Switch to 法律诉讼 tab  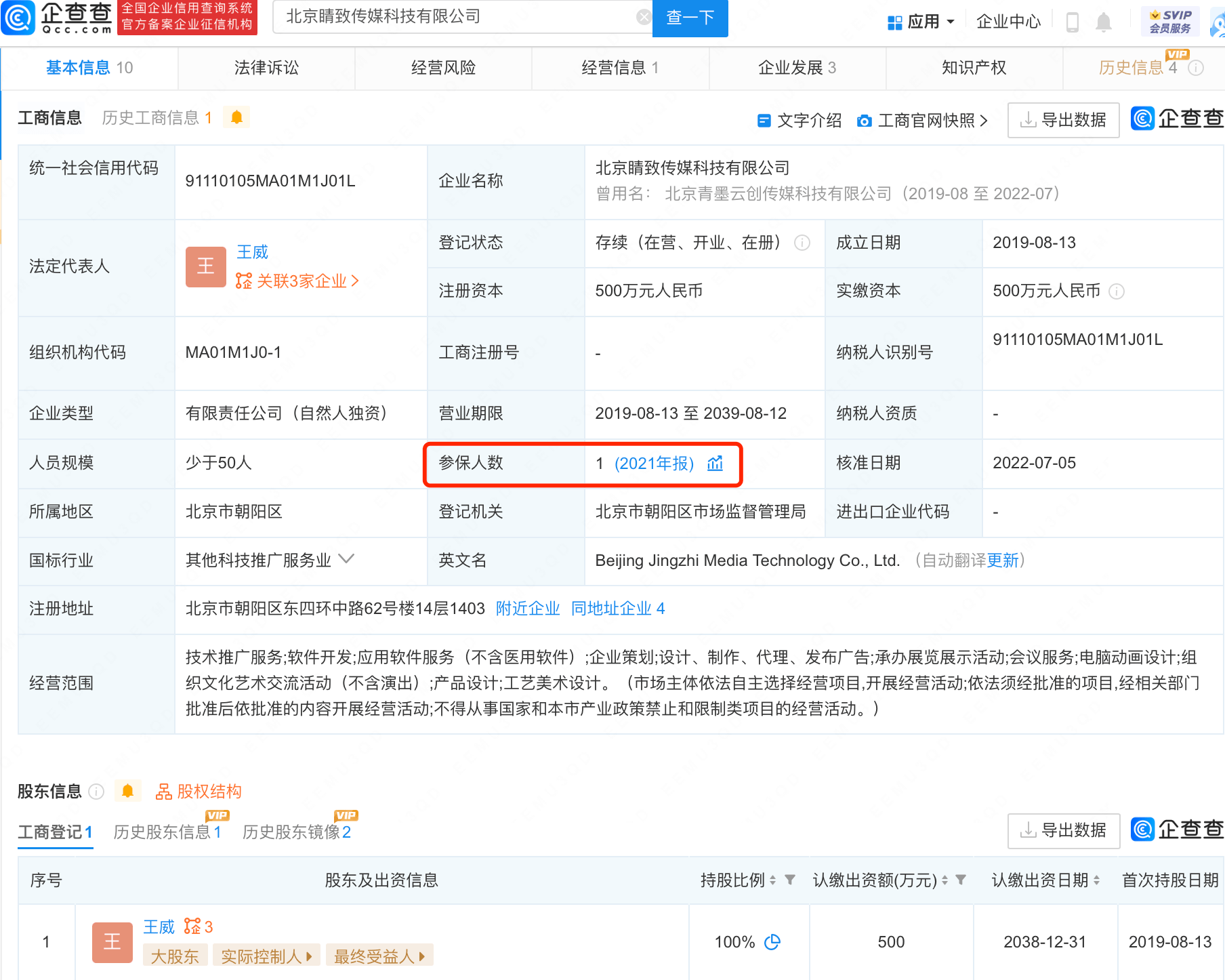(266, 68)
